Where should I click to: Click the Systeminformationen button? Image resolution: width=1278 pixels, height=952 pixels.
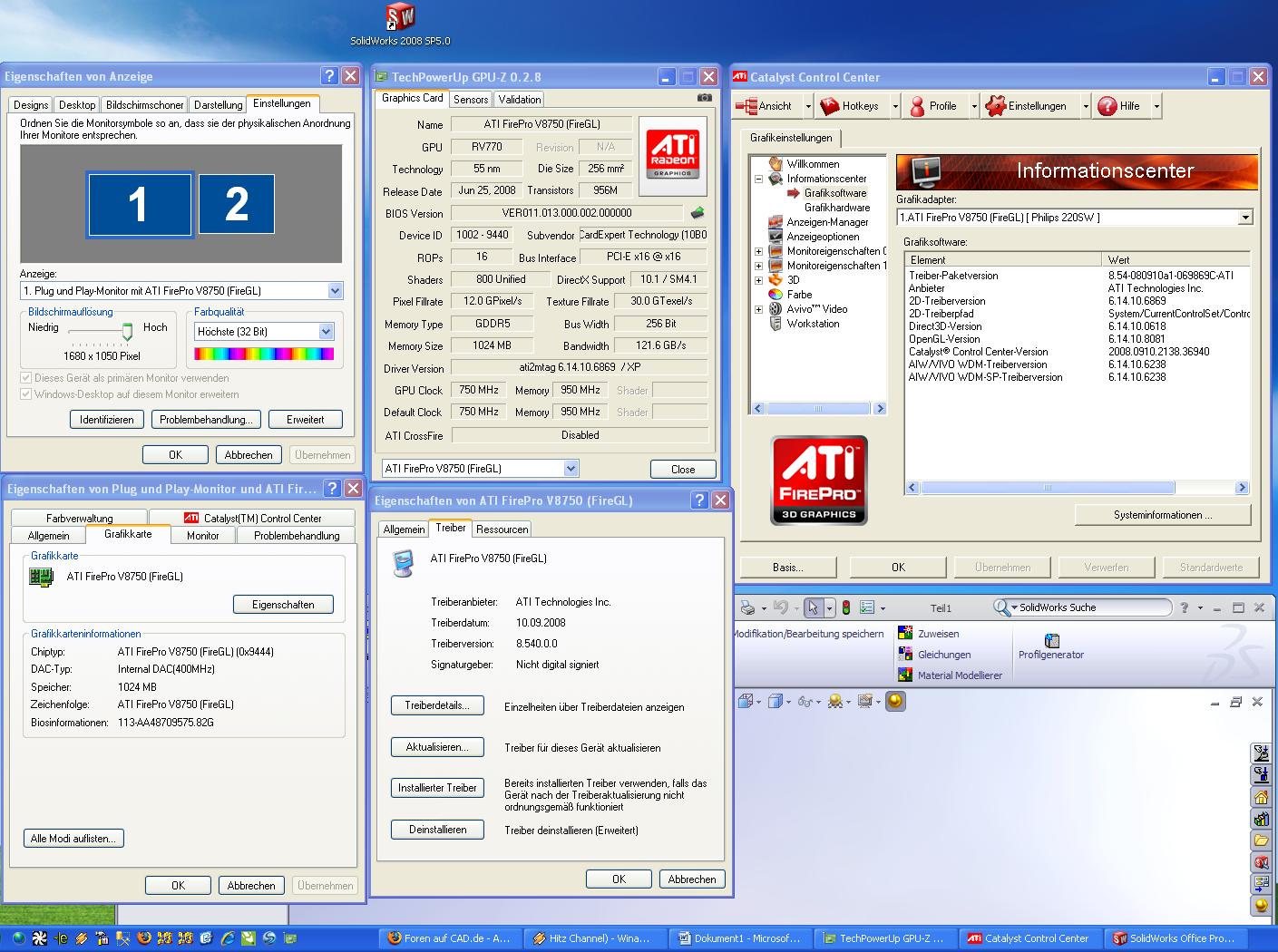pyautogui.click(x=1163, y=515)
